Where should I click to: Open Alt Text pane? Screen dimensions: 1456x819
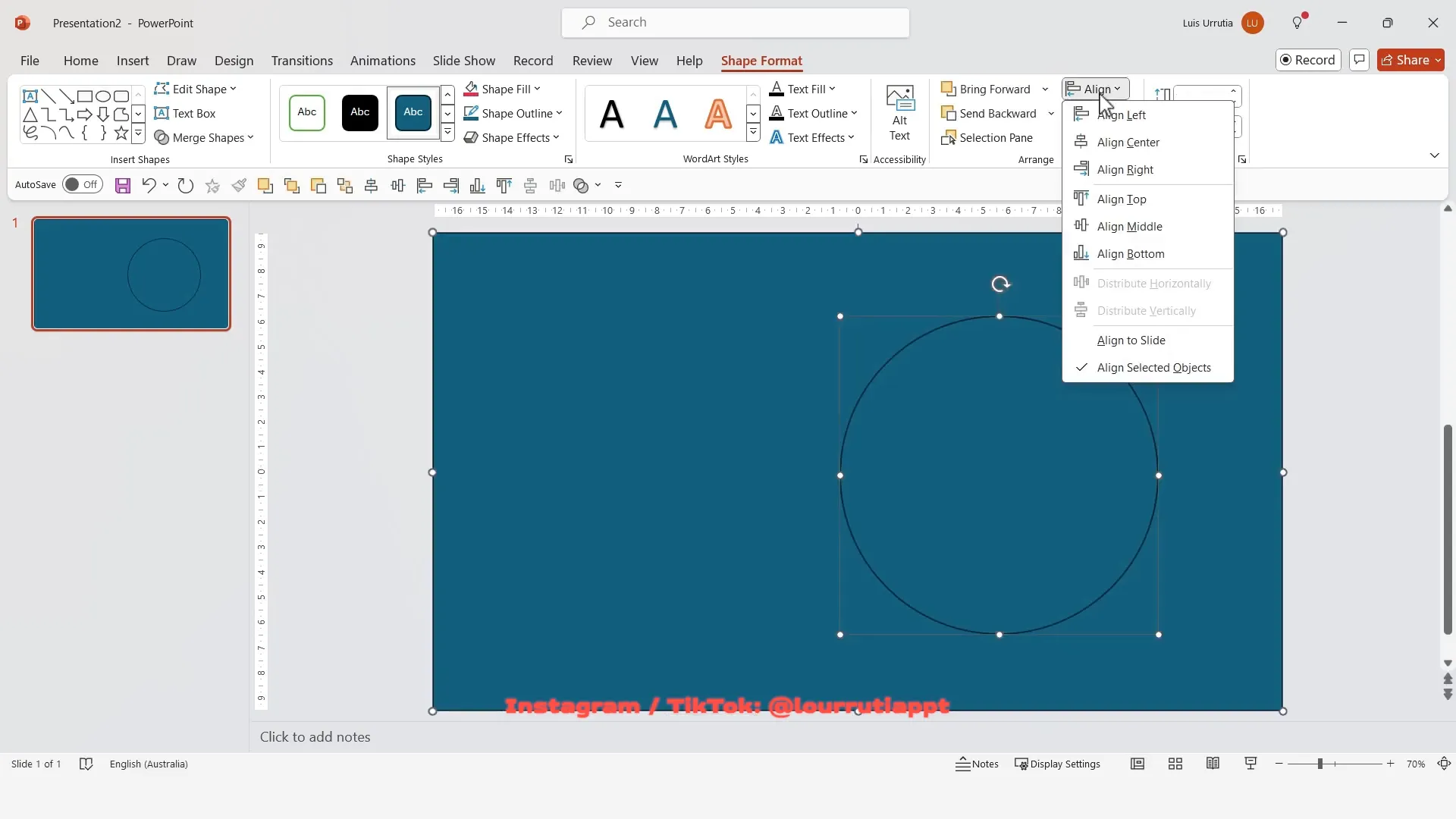(900, 114)
